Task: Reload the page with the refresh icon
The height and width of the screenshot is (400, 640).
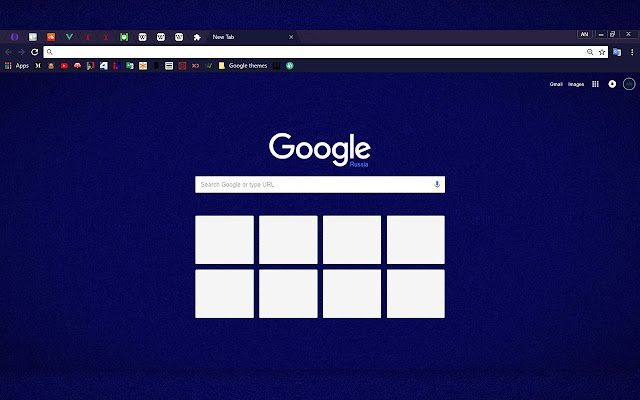Action: (x=35, y=52)
